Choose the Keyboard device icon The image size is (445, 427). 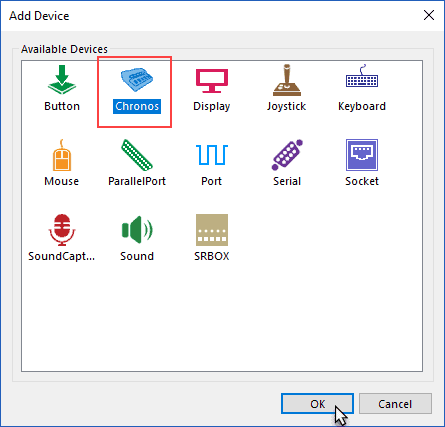(x=362, y=76)
